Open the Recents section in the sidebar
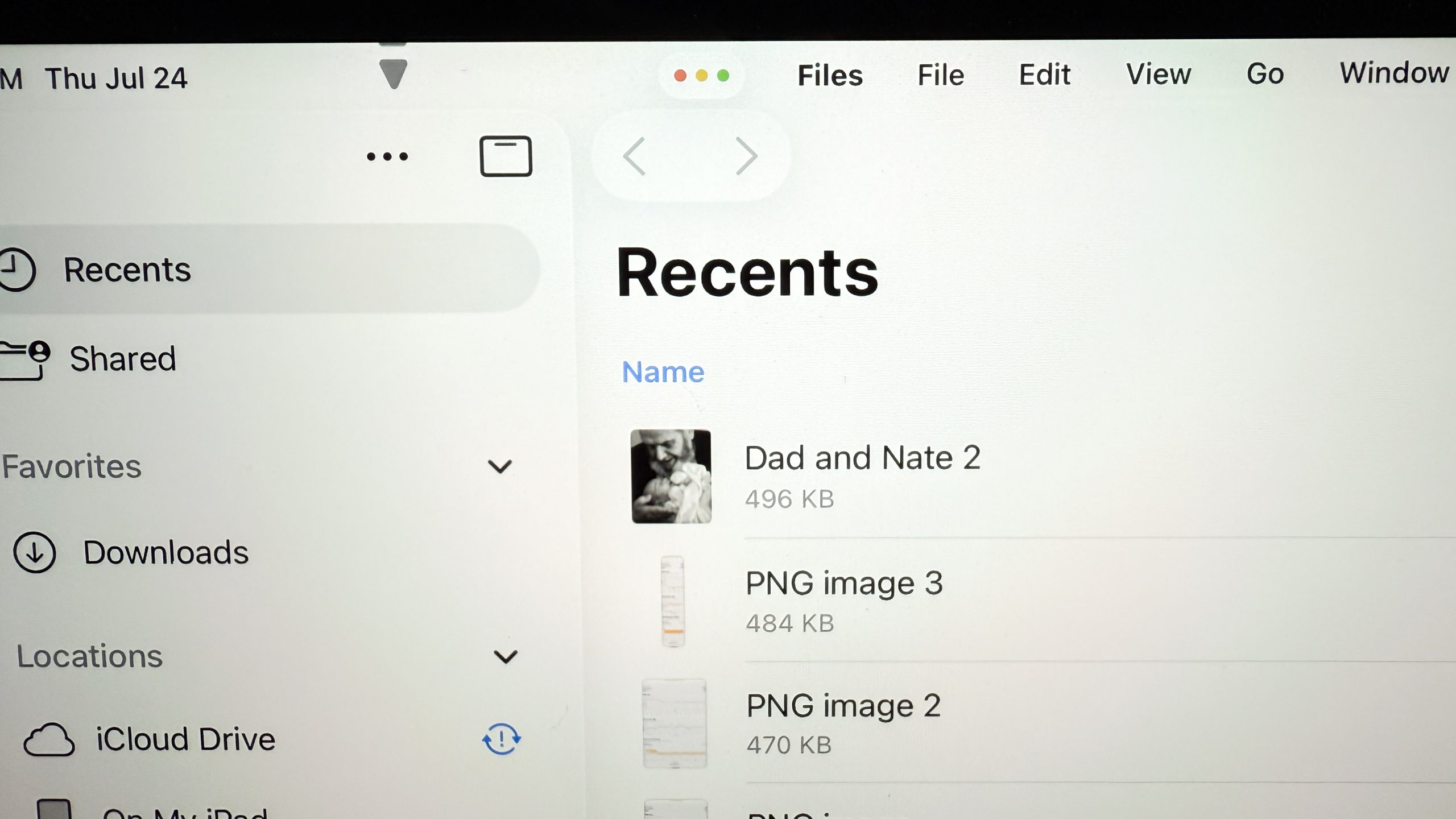 click(127, 269)
